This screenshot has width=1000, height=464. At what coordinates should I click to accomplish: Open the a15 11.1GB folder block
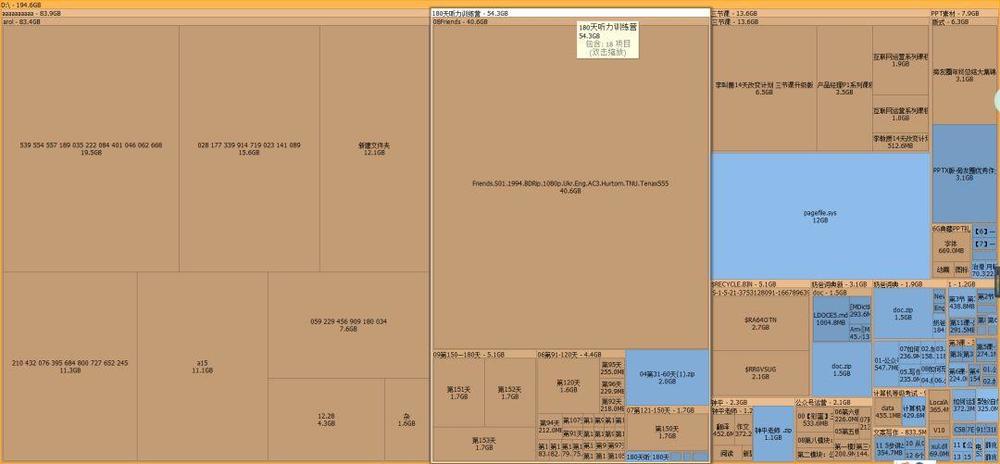203,366
